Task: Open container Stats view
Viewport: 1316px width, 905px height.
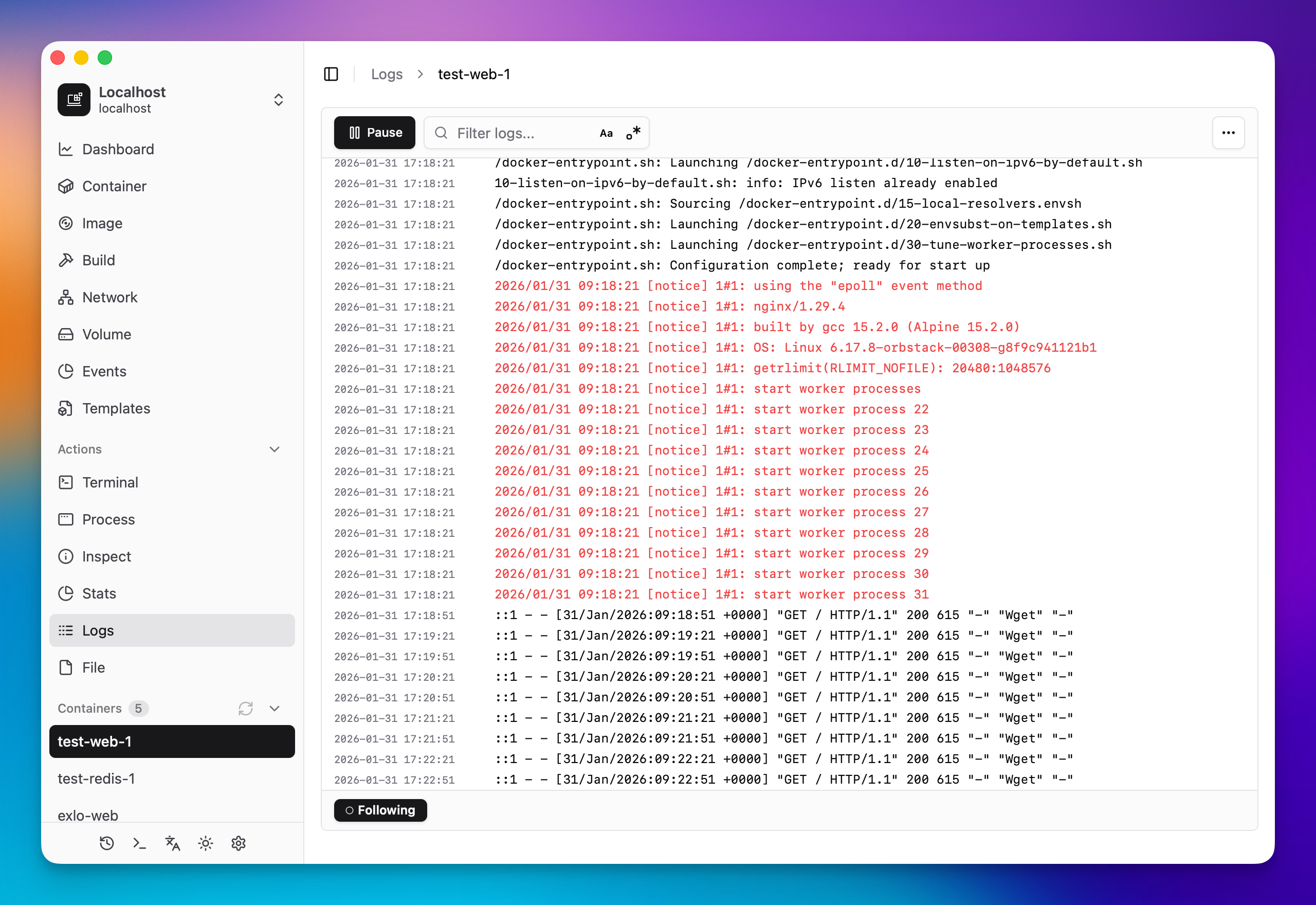Action: pos(100,593)
